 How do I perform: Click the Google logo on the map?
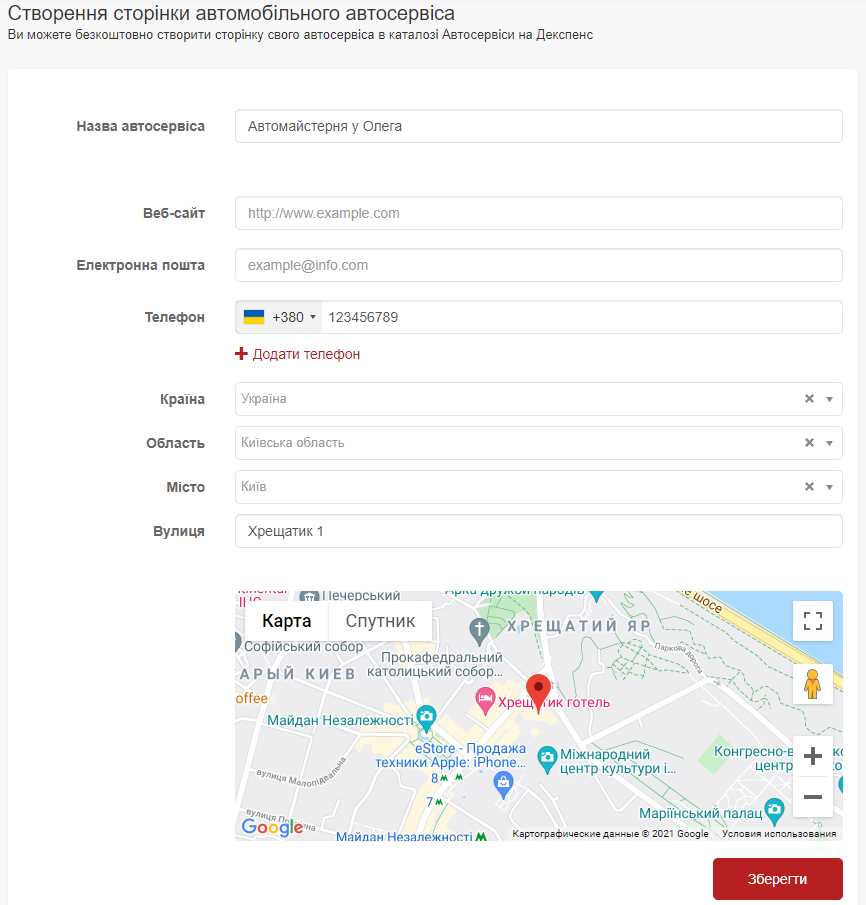(x=272, y=827)
